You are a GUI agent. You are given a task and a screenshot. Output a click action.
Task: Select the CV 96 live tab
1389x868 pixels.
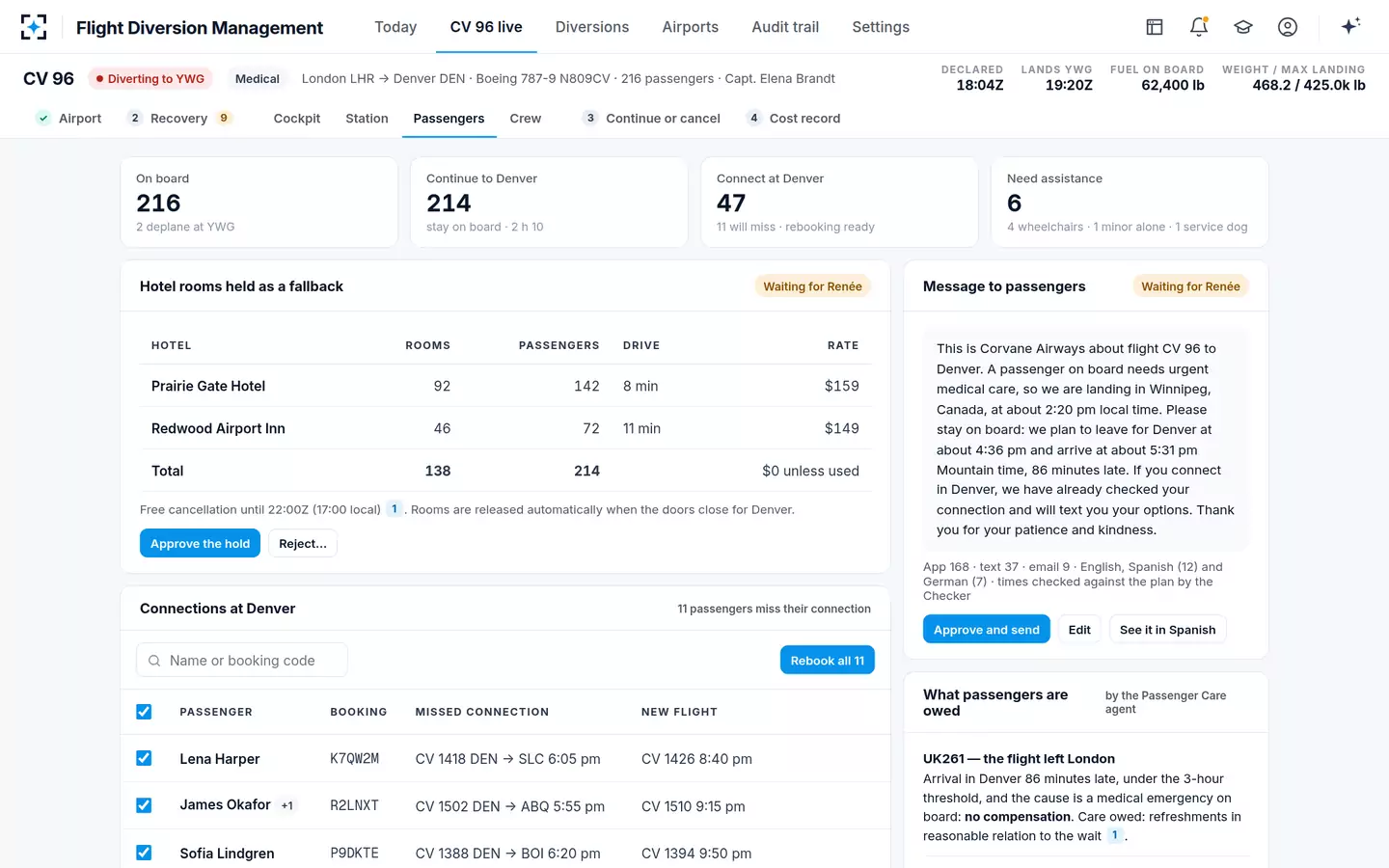coord(486,27)
